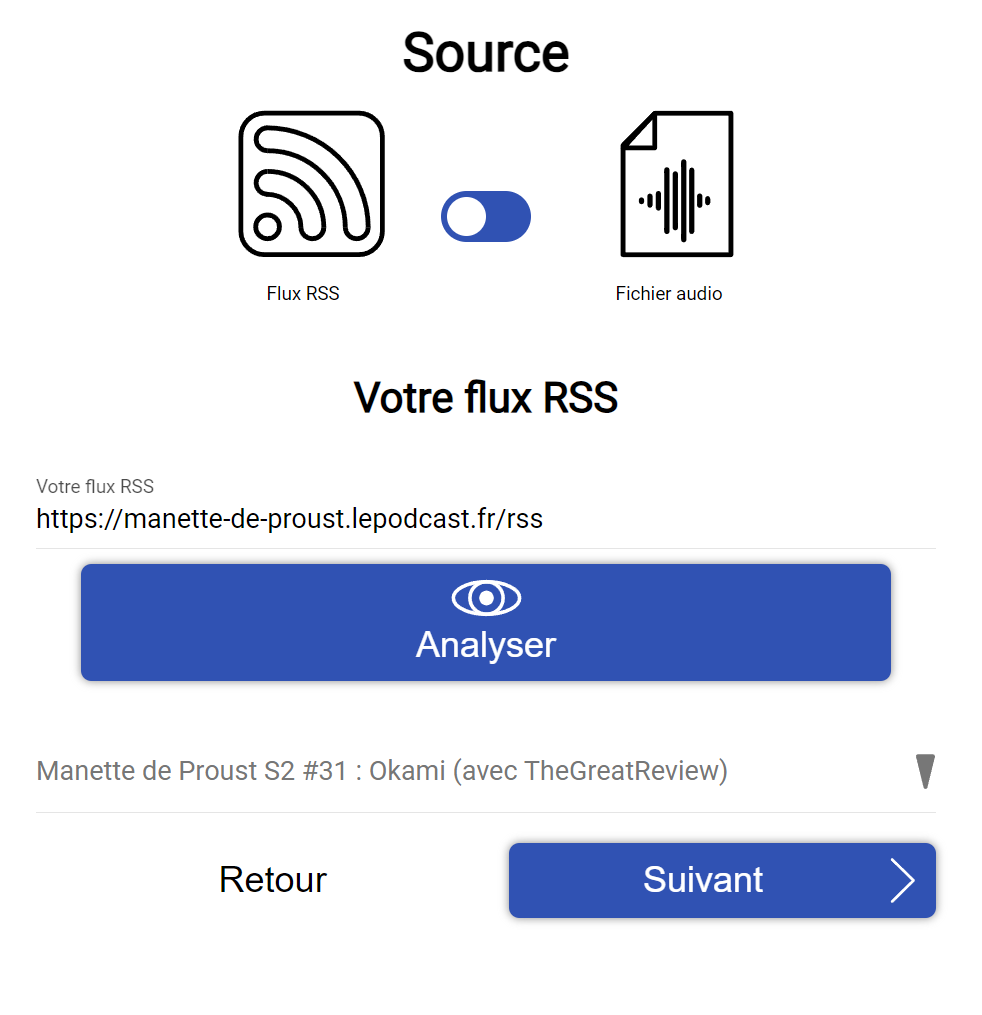Click the arrow icon inside the Suivant button
982x1015 pixels.
coord(905,880)
